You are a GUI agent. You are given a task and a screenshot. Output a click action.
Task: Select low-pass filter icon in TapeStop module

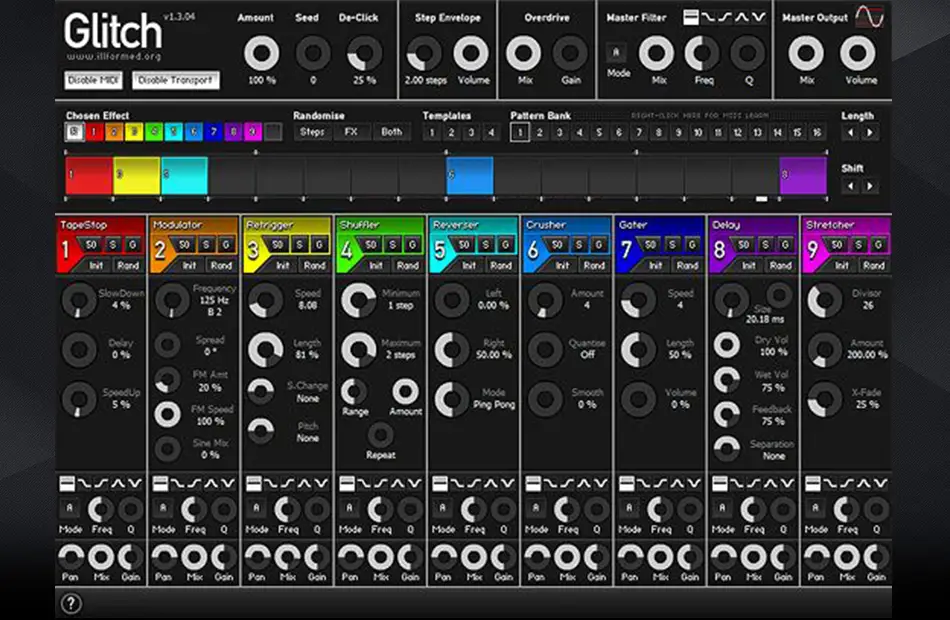[84, 483]
